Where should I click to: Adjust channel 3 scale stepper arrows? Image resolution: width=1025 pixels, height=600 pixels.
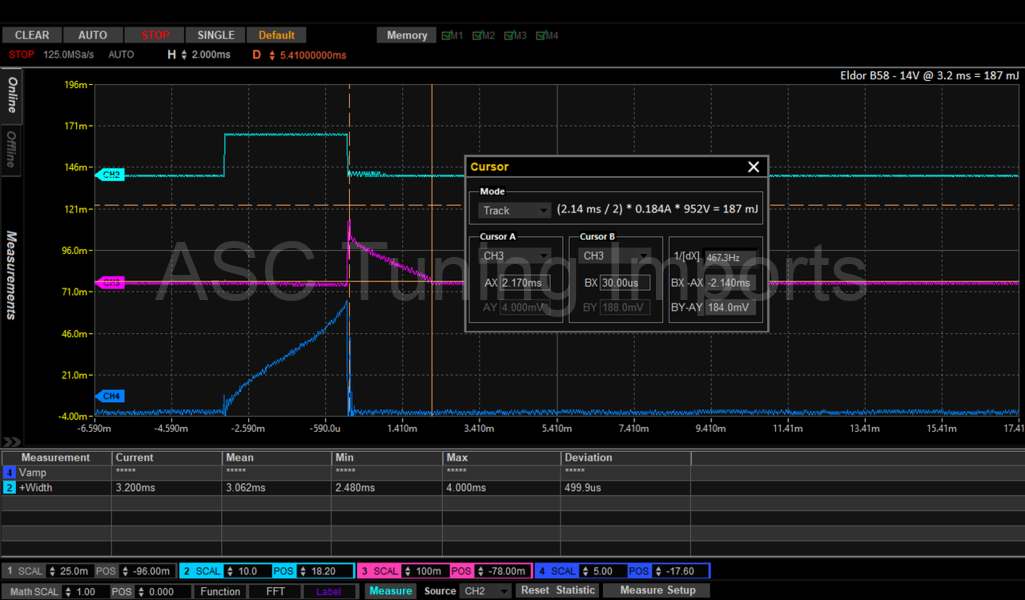coord(407,571)
